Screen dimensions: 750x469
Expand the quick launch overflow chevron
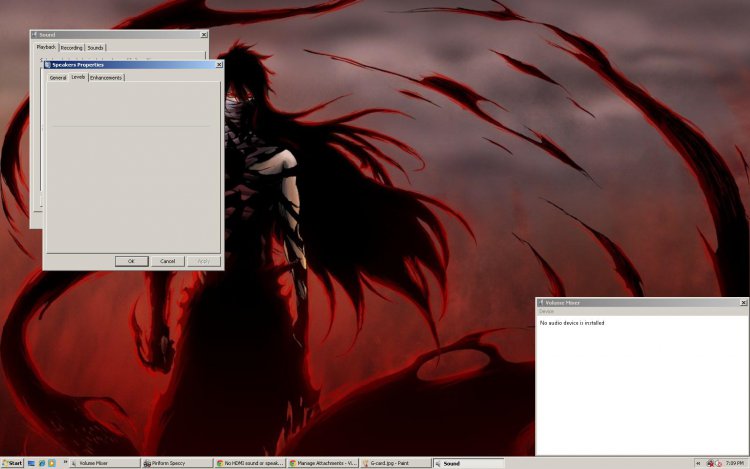[66, 462]
